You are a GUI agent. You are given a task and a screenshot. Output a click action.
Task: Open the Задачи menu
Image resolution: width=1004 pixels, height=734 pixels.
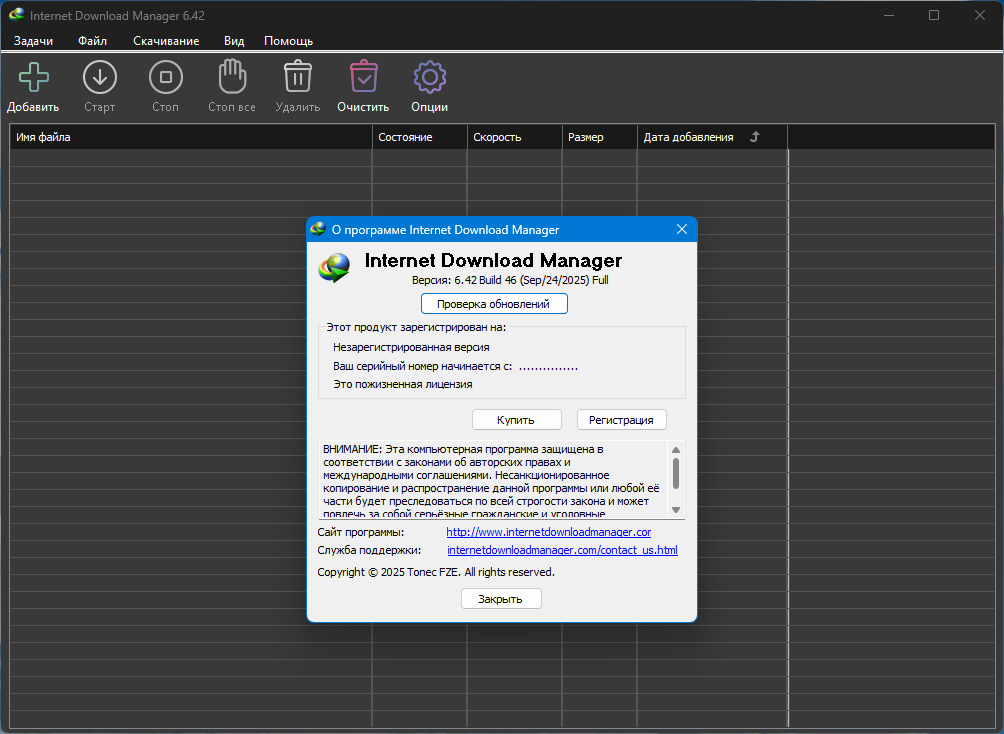[x=33, y=41]
